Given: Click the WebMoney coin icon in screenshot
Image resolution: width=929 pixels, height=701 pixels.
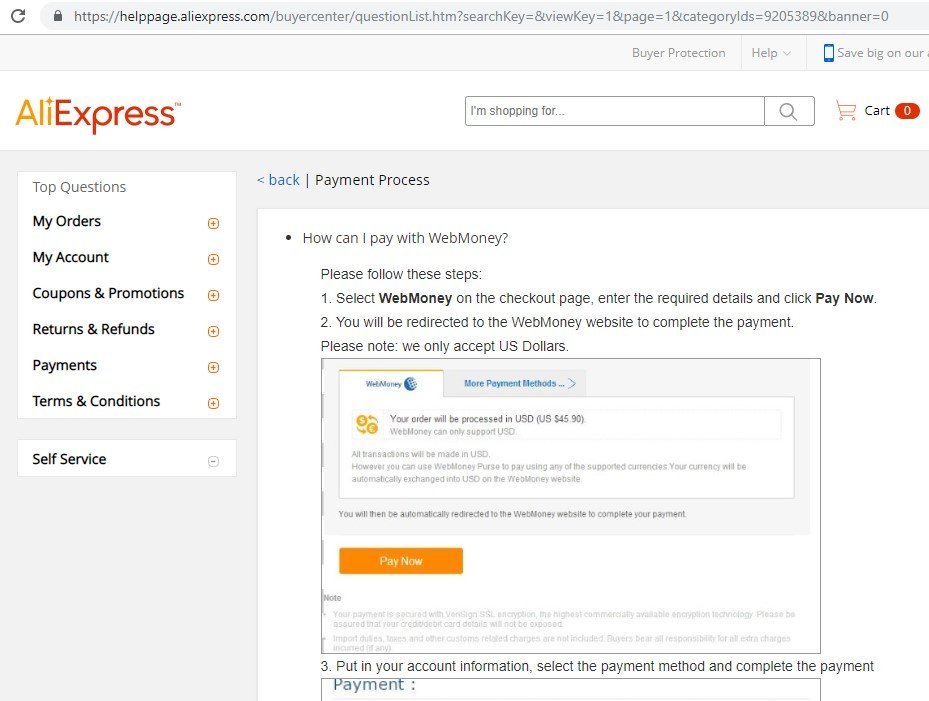Looking at the screenshot, I should (367, 425).
